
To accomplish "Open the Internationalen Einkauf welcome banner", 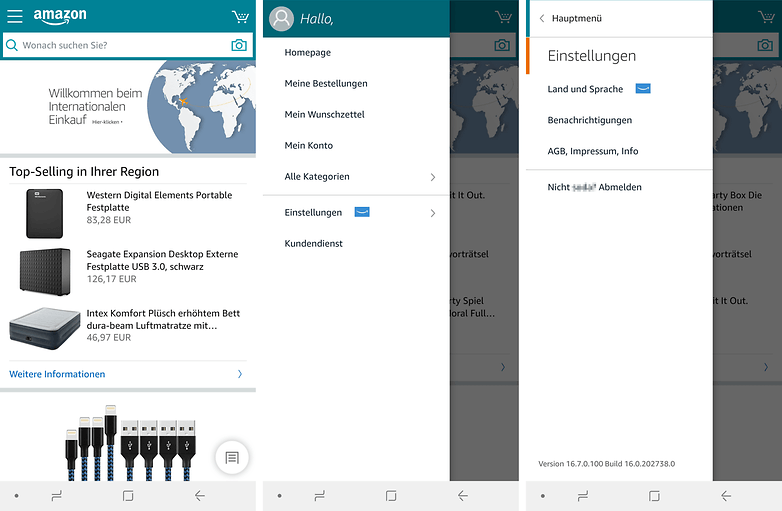I will [128, 107].
